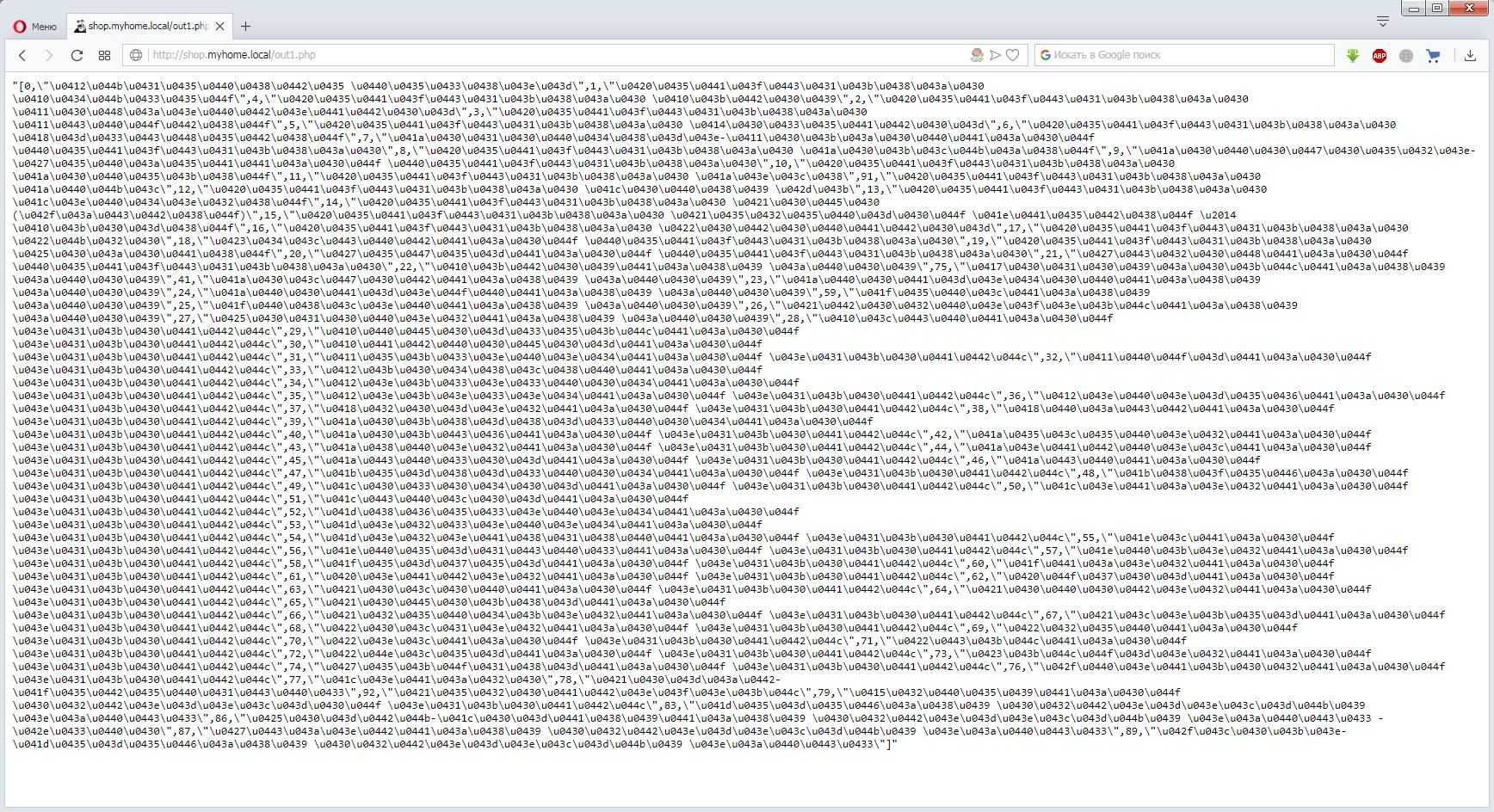Screen dimensions: 1494x812
Task: Open the Downloads panel
Action: 1470,55
